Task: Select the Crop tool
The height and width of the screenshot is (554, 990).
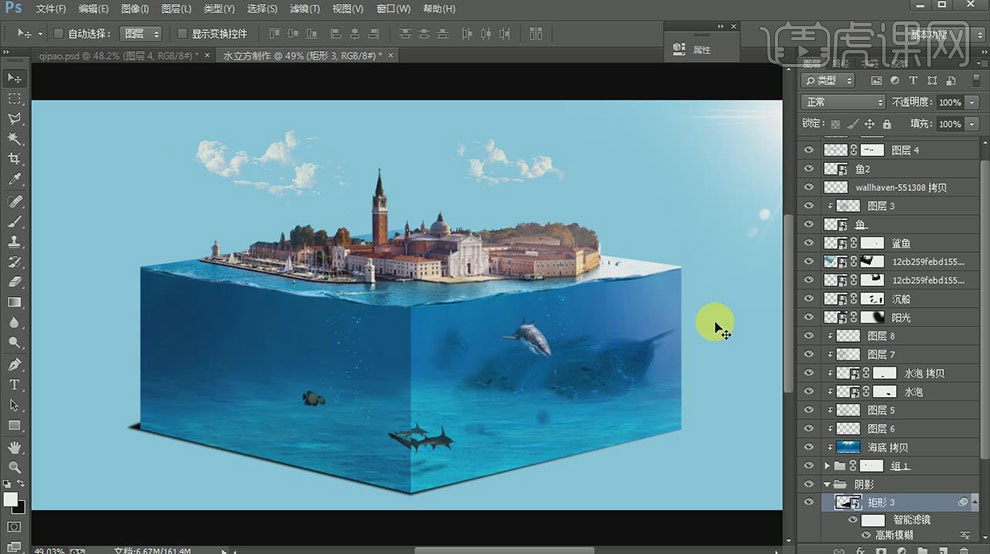Action: [x=14, y=159]
